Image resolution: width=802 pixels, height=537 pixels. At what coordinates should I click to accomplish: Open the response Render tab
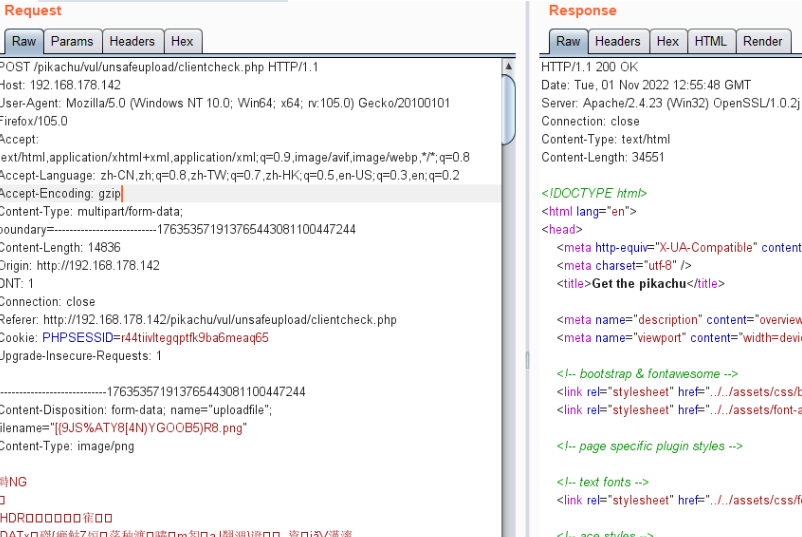pos(763,42)
